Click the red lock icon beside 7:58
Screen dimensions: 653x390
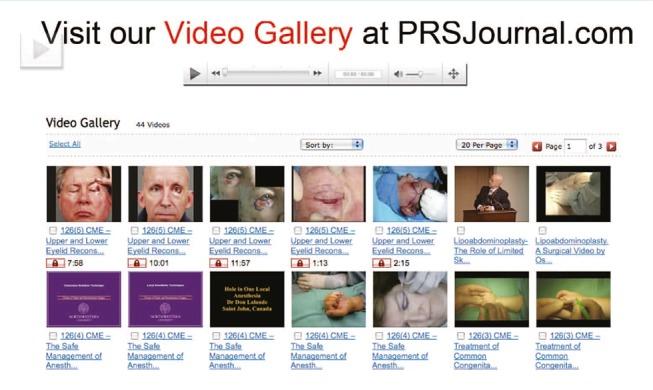click(55, 263)
